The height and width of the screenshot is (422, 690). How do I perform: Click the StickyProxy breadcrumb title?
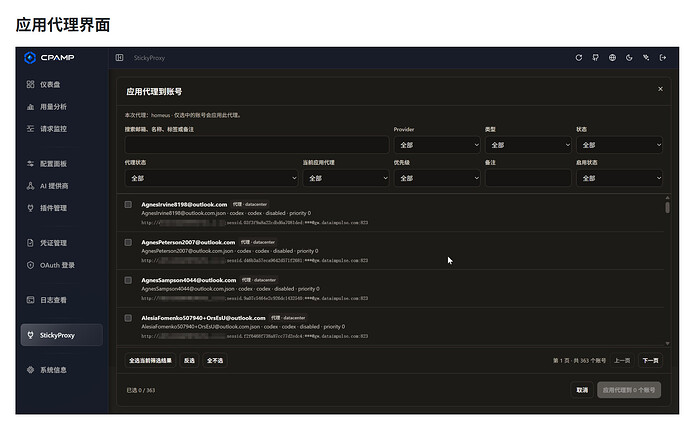point(149,58)
